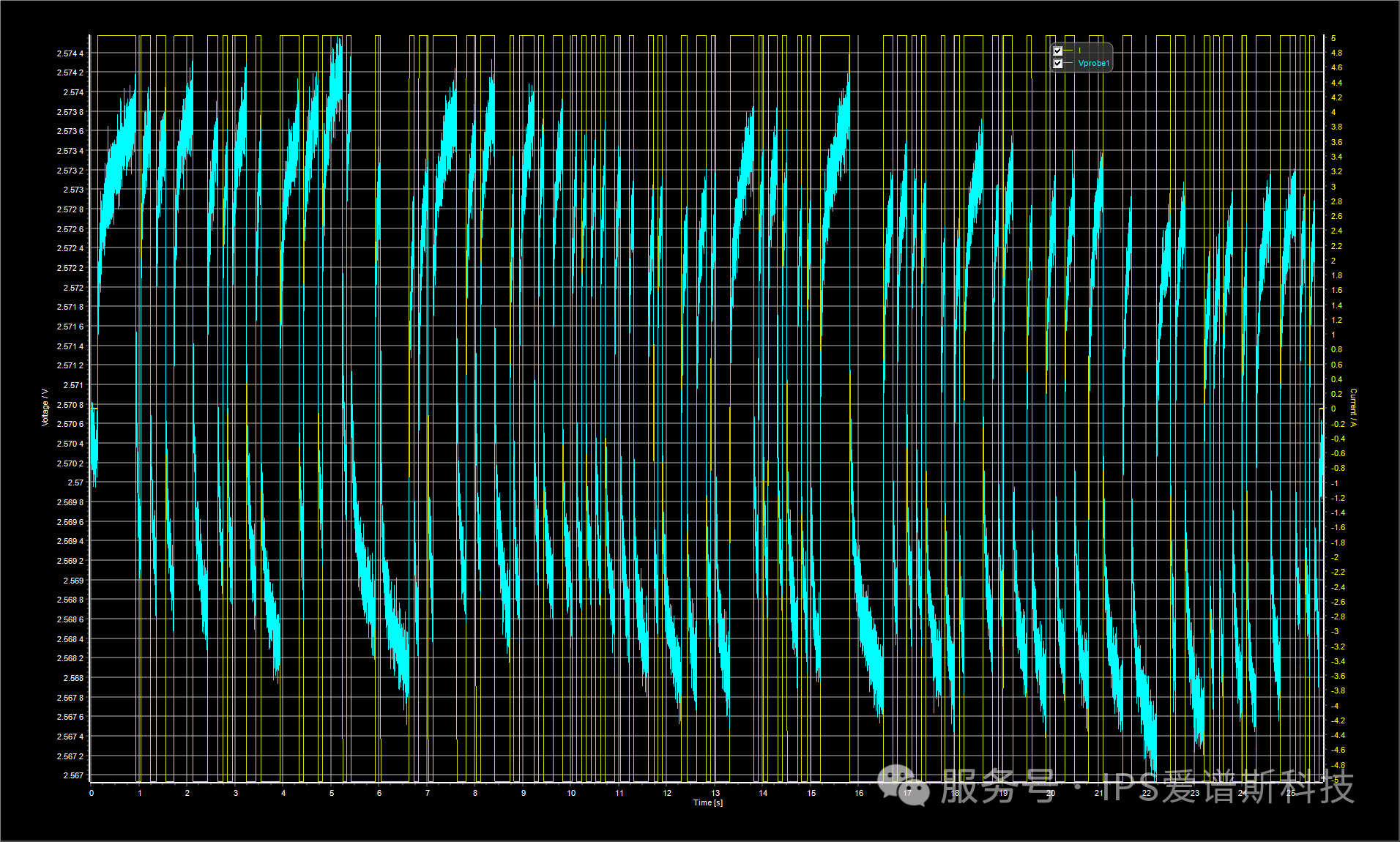Click the Time [s] axis title

[708, 803]
